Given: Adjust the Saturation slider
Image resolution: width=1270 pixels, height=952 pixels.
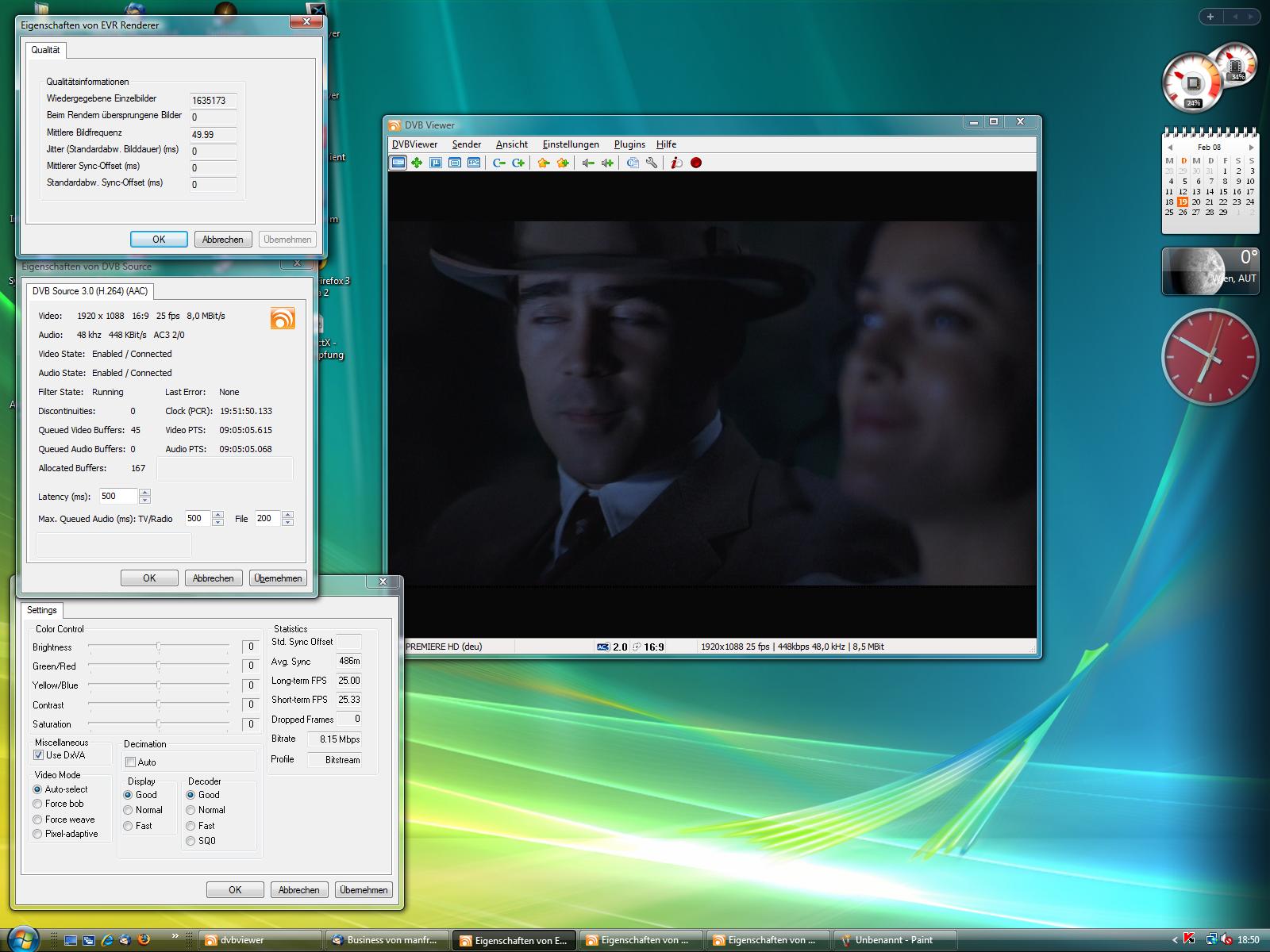Looking at the screenshot, I should pyautogui.click(x=159, y=724).
